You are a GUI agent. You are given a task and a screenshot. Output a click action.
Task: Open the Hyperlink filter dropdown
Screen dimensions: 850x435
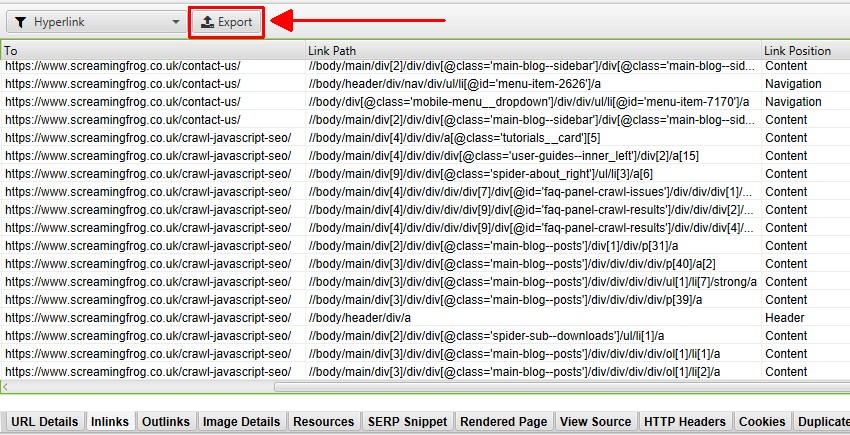(96, 22)
